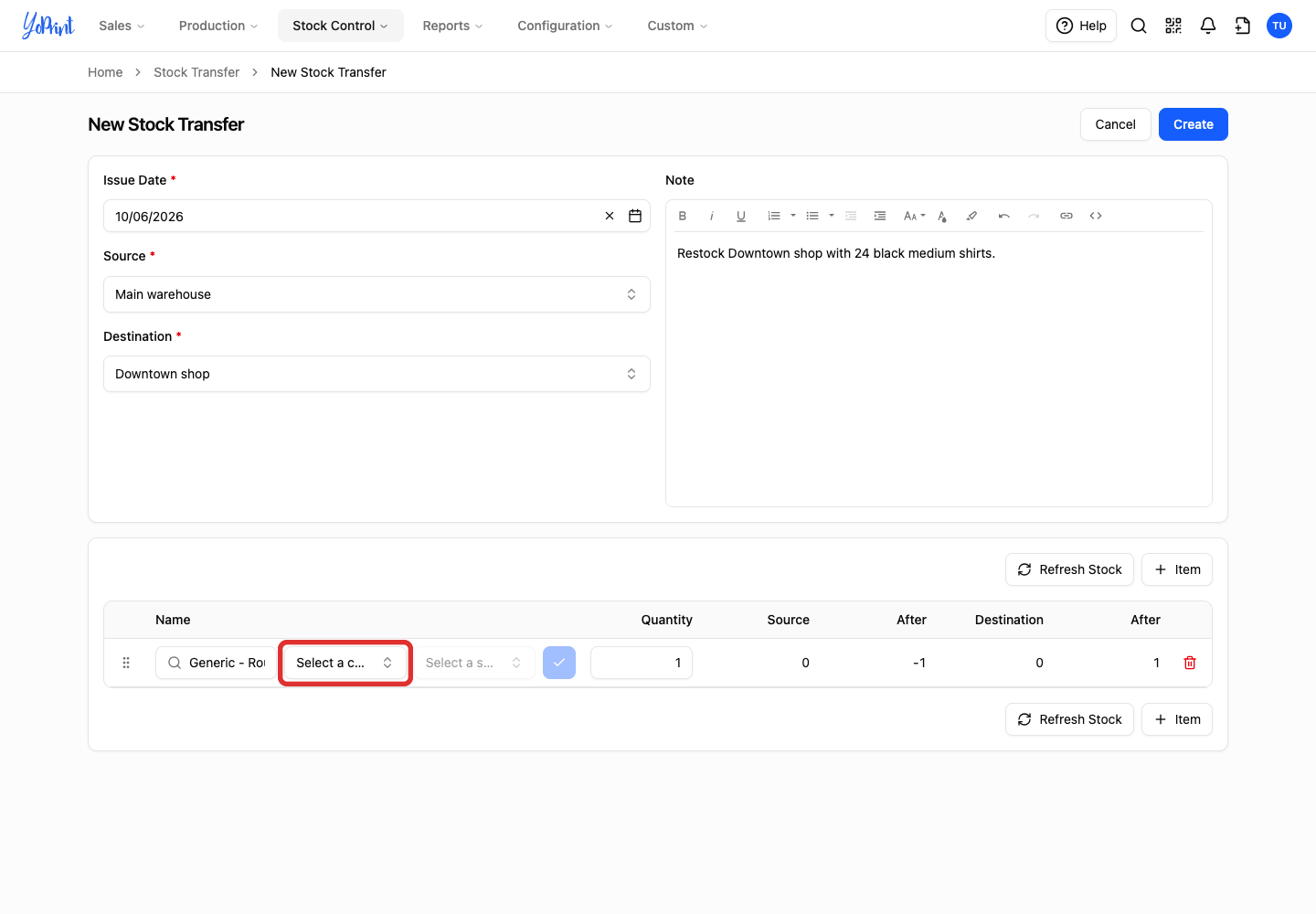The image size is (1316, 914).
Task: Open the Select a color dropdown
Action: point(345,663)
